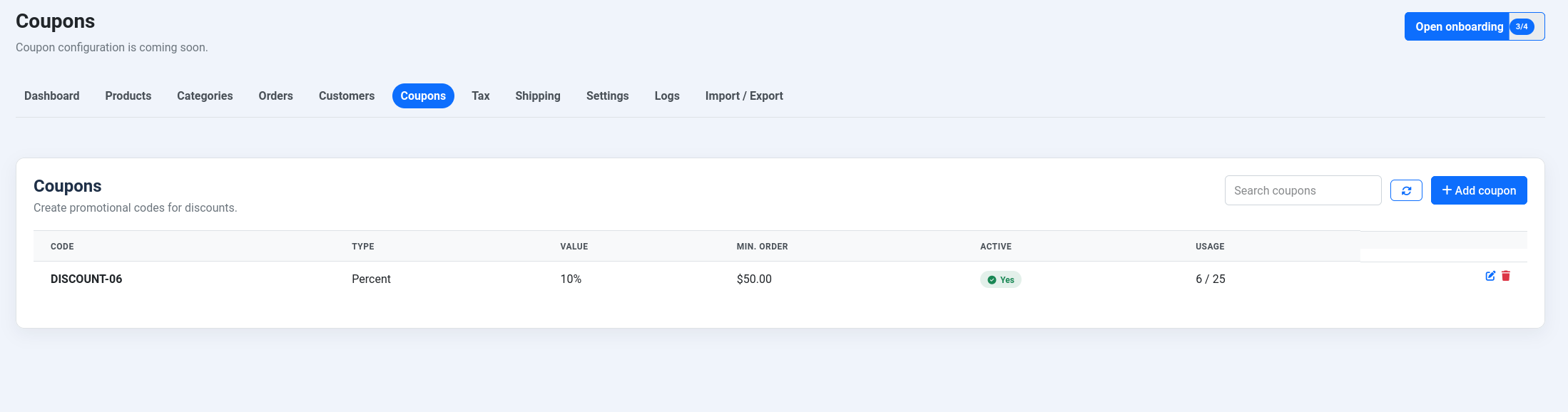Select the Customers tab

[x=347, y=96]
